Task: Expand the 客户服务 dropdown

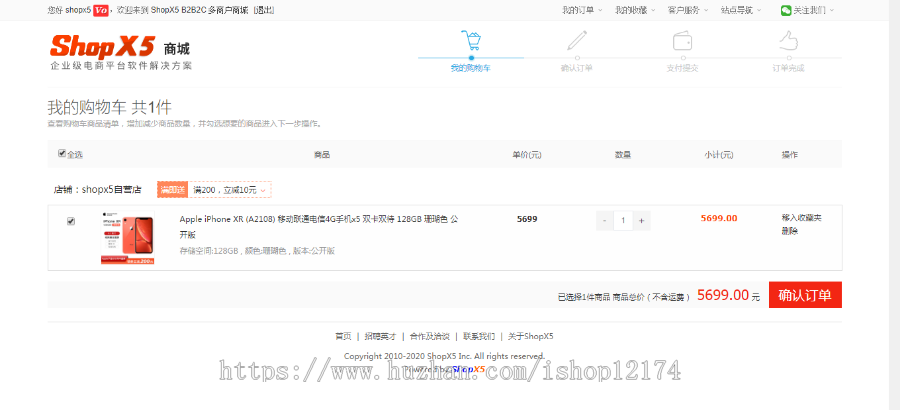Action: tap(688, 10)
